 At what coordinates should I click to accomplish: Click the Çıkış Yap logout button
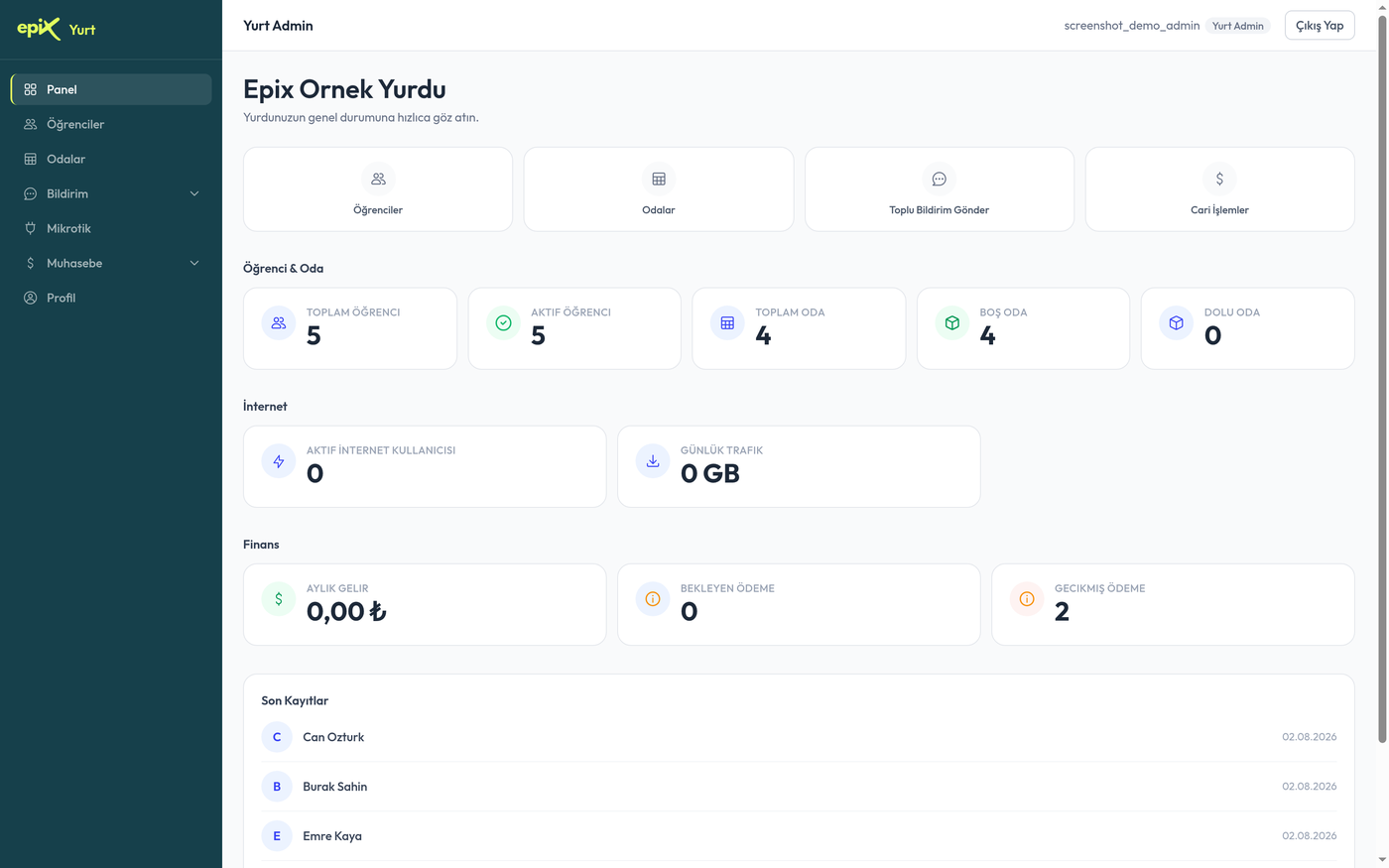(x=1320, y=26)
